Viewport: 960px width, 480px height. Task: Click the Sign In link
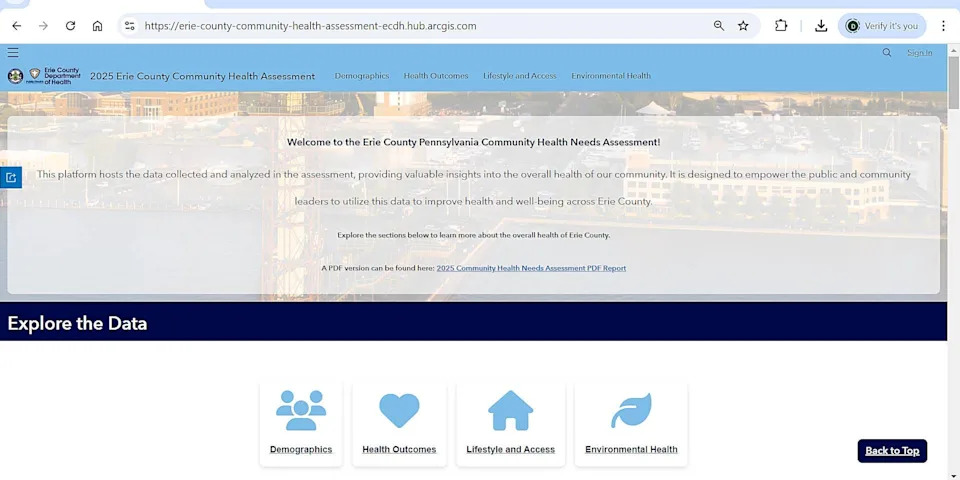(919, 53)
